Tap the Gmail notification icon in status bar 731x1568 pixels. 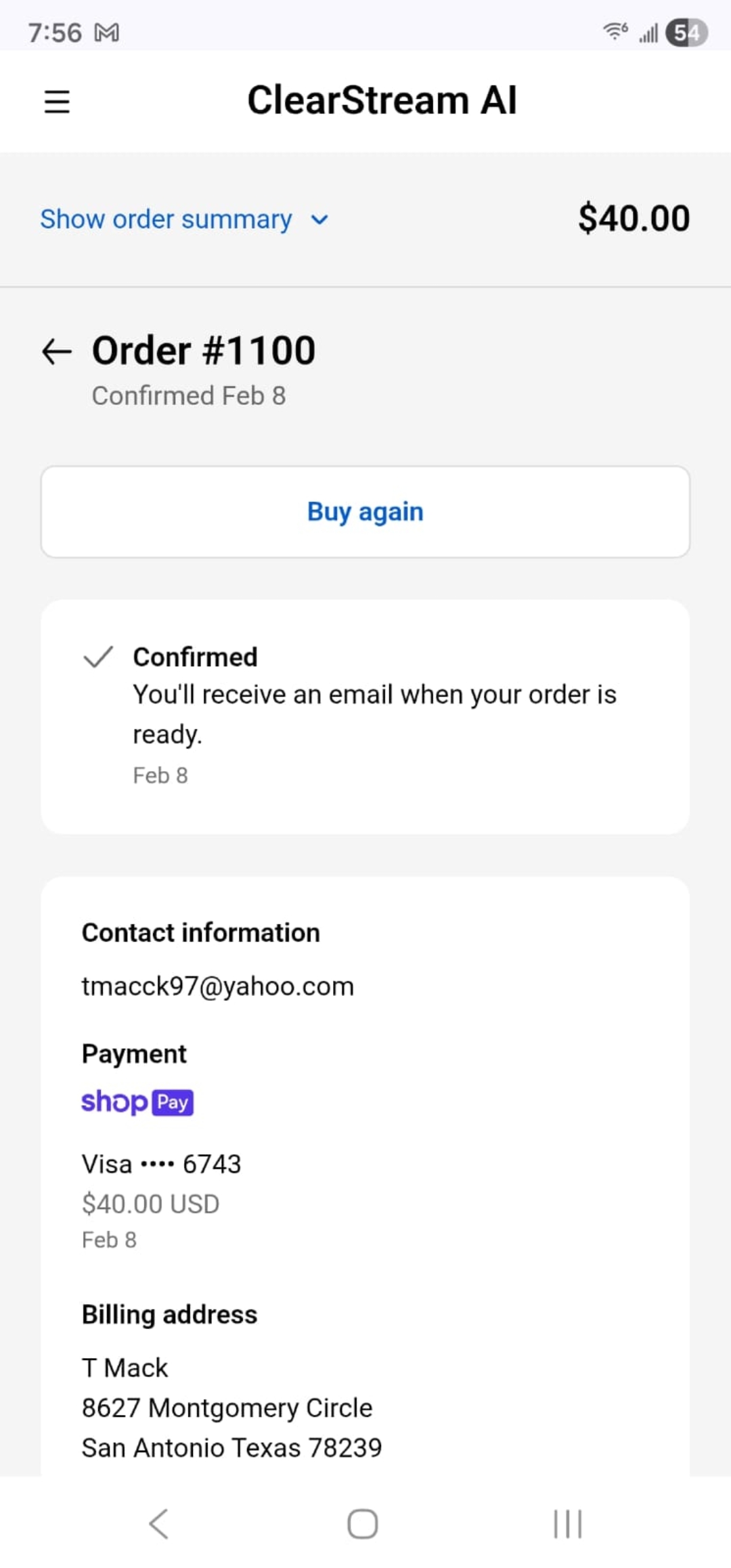coord(107,32)
